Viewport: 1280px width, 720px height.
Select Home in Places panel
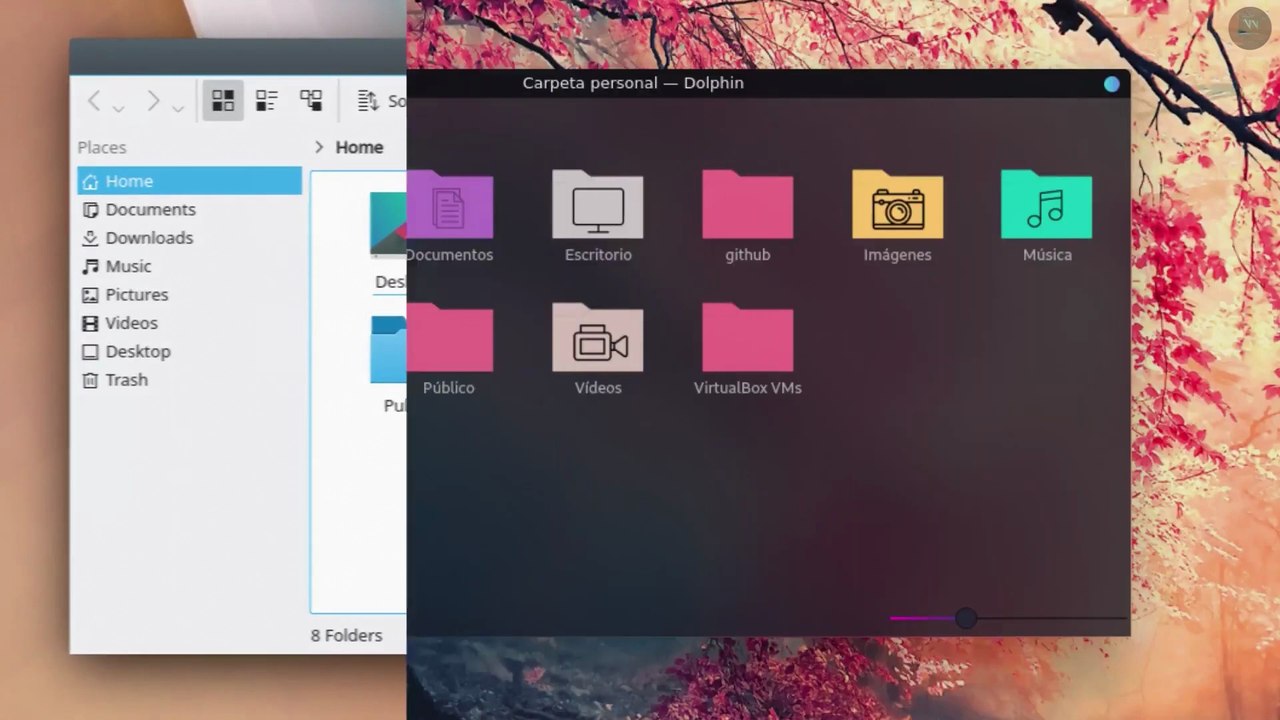[190, 181]
